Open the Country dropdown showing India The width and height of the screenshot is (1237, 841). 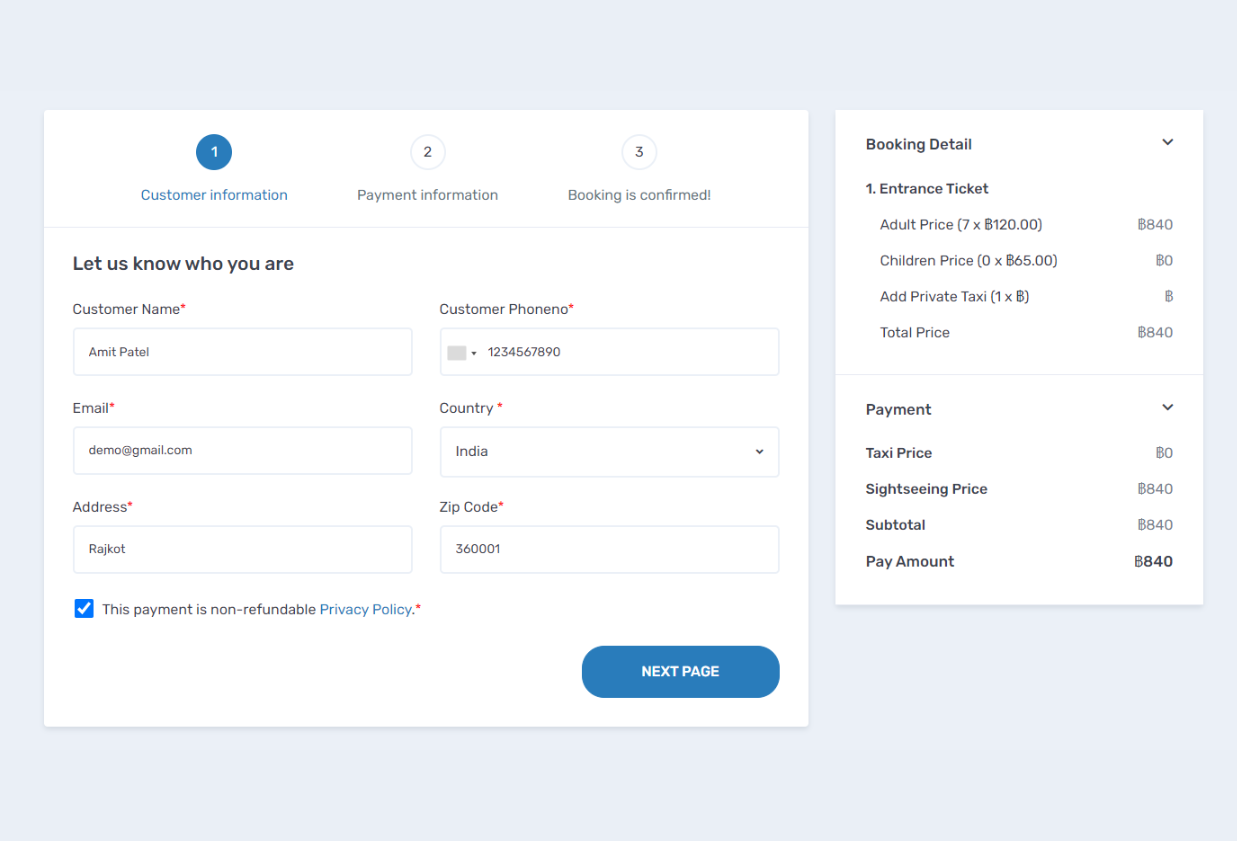pos(609,451)
